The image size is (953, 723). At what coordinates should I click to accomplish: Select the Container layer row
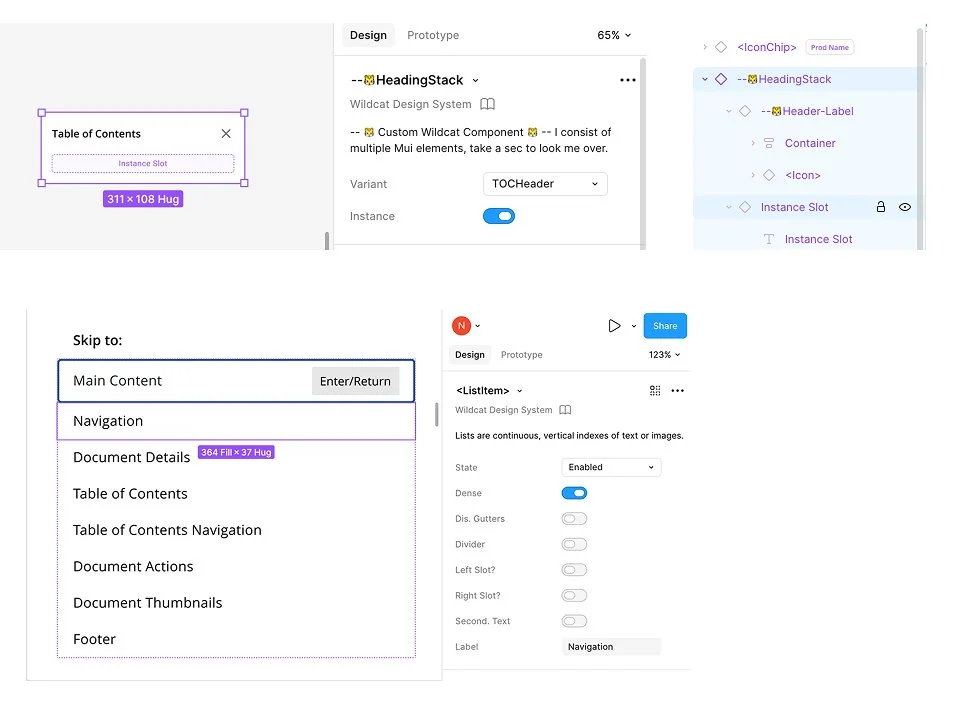tap(805, 143)
